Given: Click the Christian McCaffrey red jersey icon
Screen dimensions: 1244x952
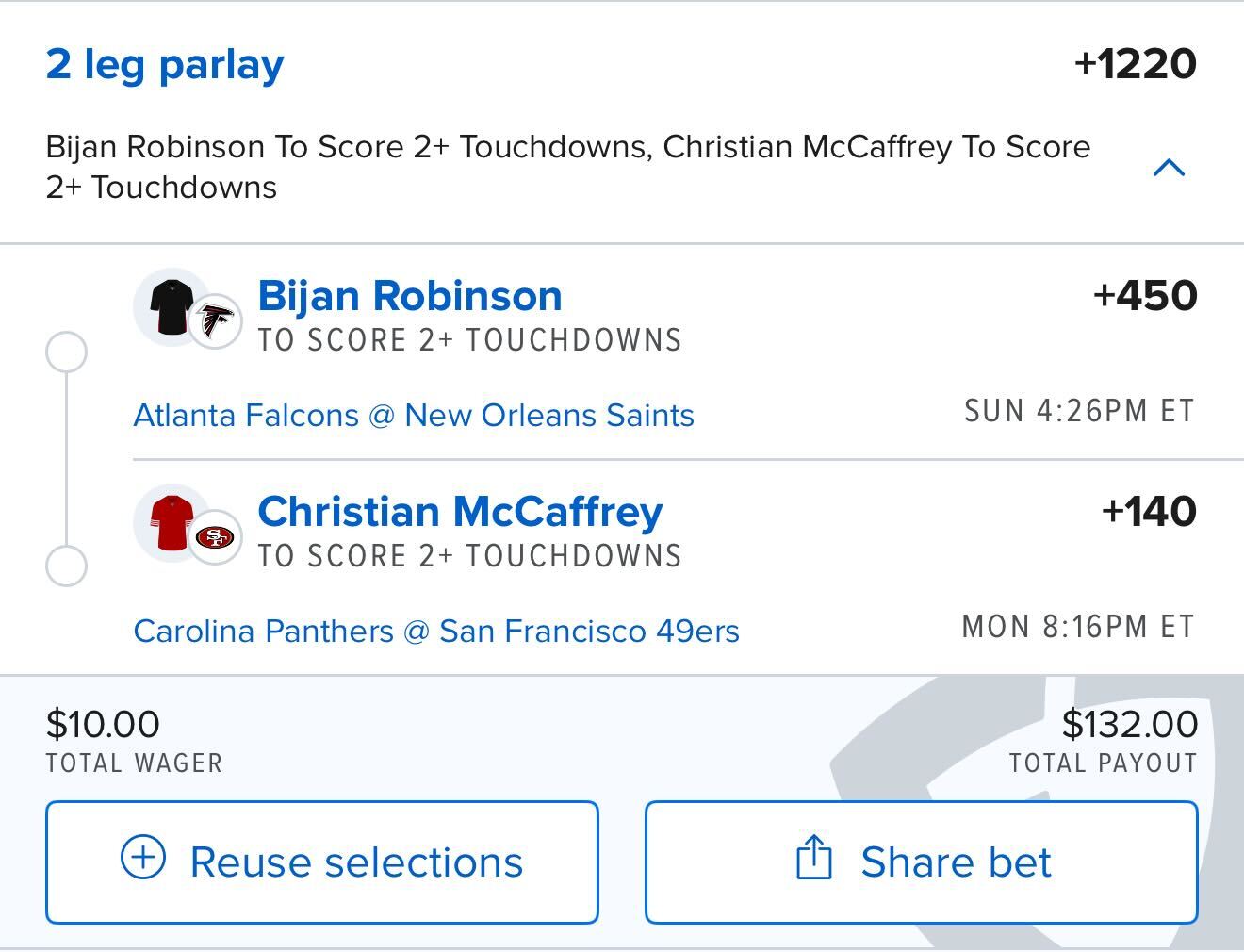Looking at the screenshot, I should pyautogui.click(x=171, y=522).
